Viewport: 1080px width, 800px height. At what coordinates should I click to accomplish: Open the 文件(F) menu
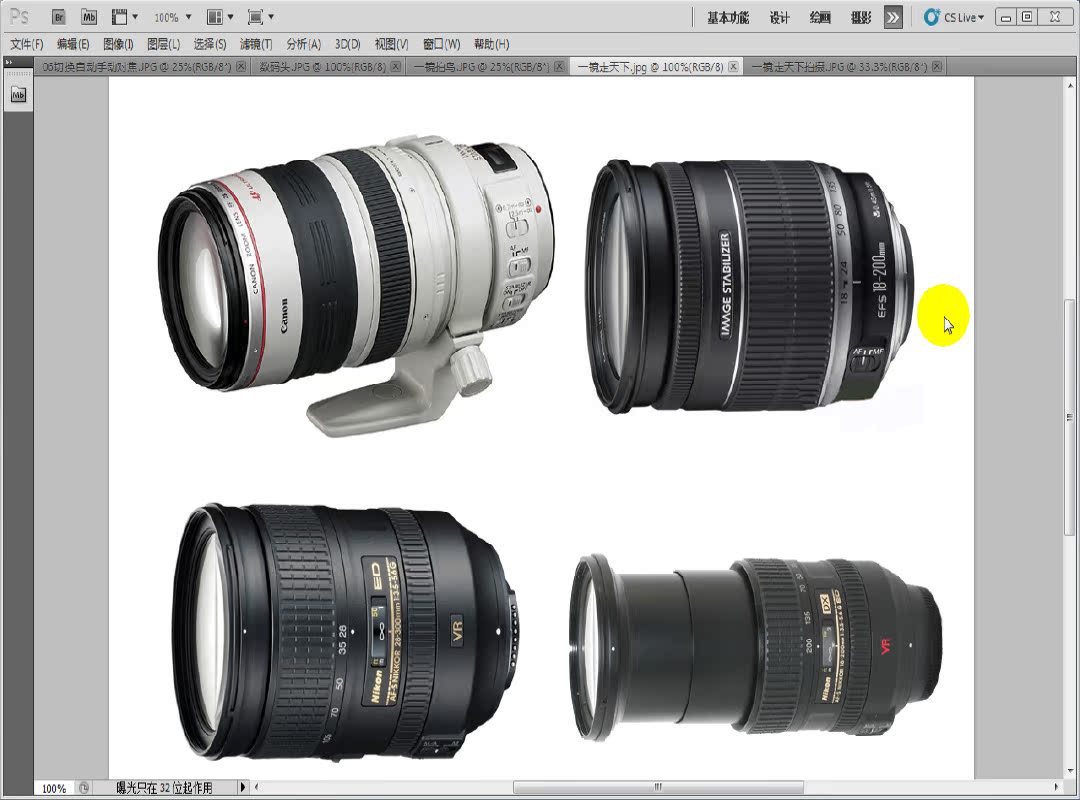click(x=27, y=44)
